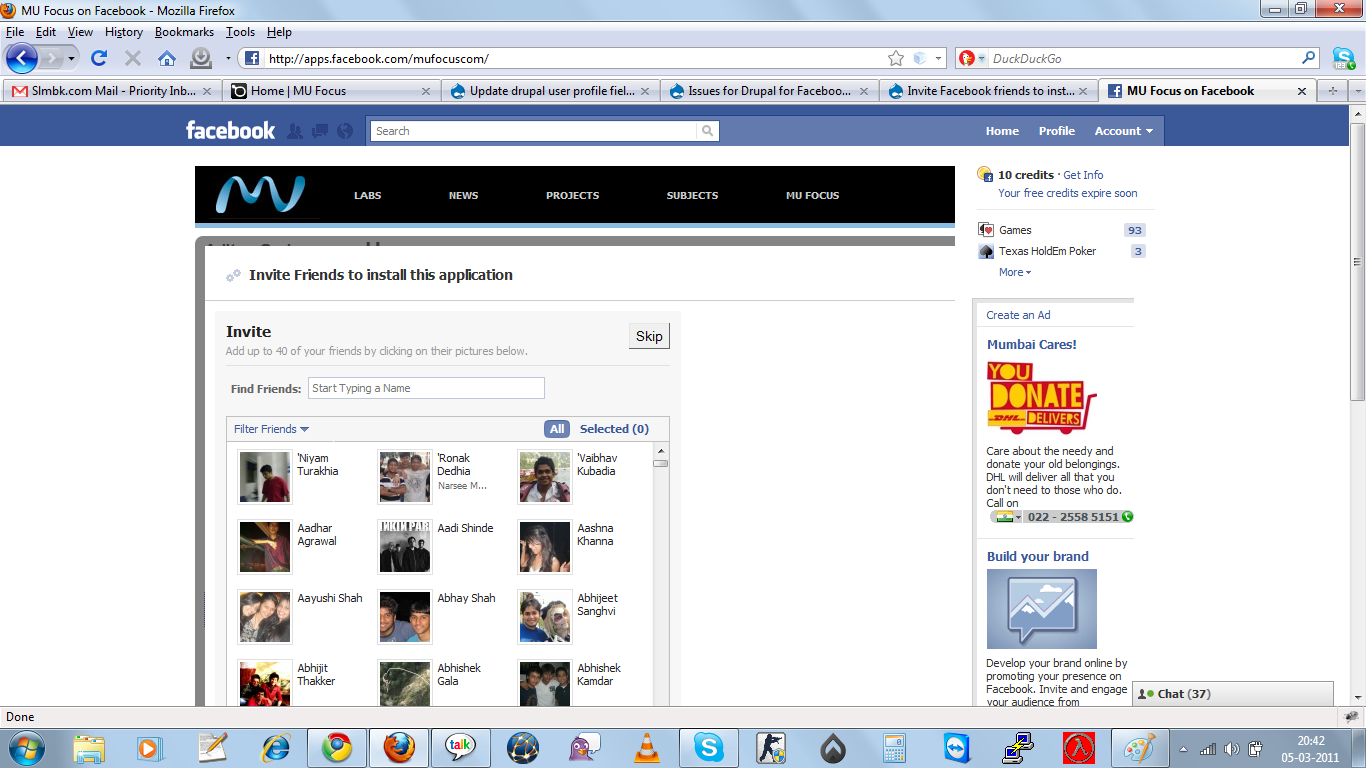1366x768 pixels.
Task: Toggle the All friends filter
Action: pos(557,429)
